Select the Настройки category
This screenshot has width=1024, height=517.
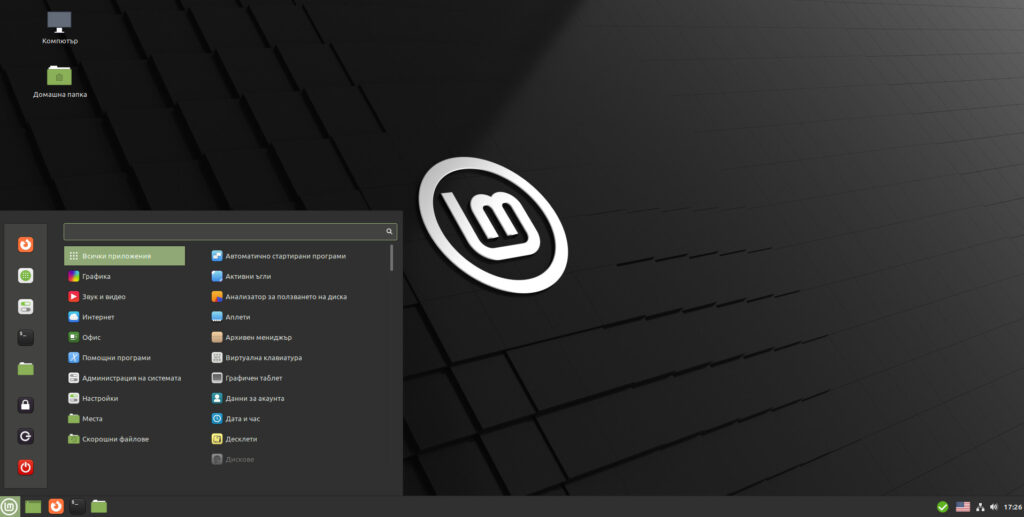coord(124,398)
